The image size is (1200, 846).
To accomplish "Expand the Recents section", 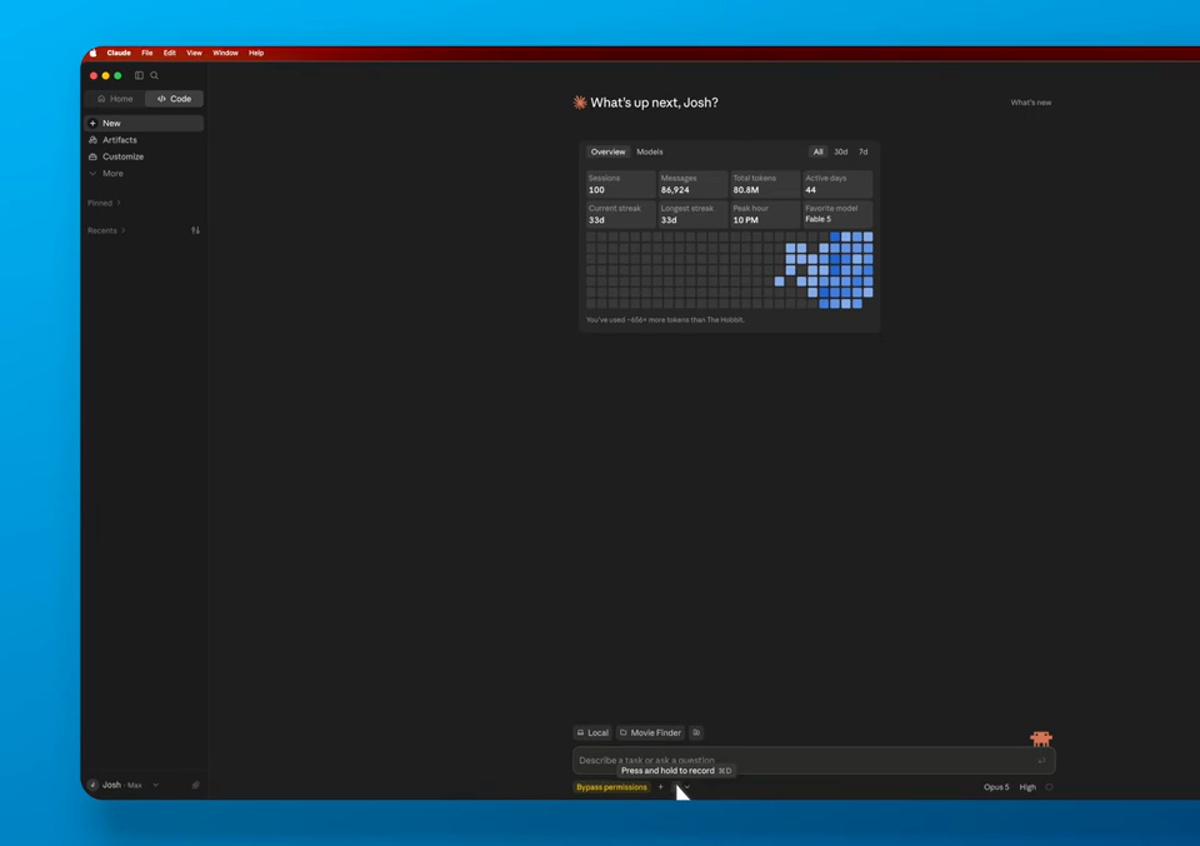I will tap(107, 231).
